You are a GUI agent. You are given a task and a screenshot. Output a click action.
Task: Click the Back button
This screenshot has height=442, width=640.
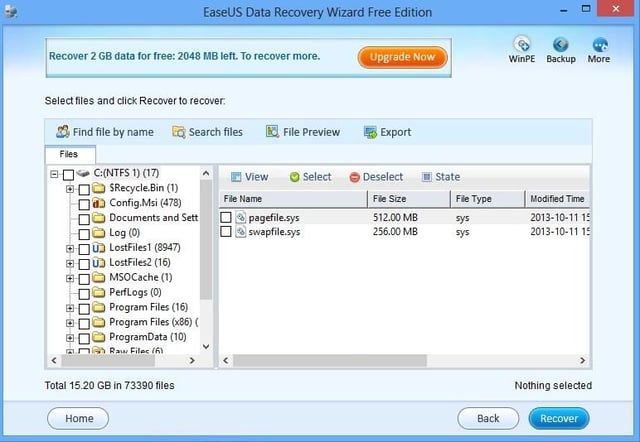point(488,418)
